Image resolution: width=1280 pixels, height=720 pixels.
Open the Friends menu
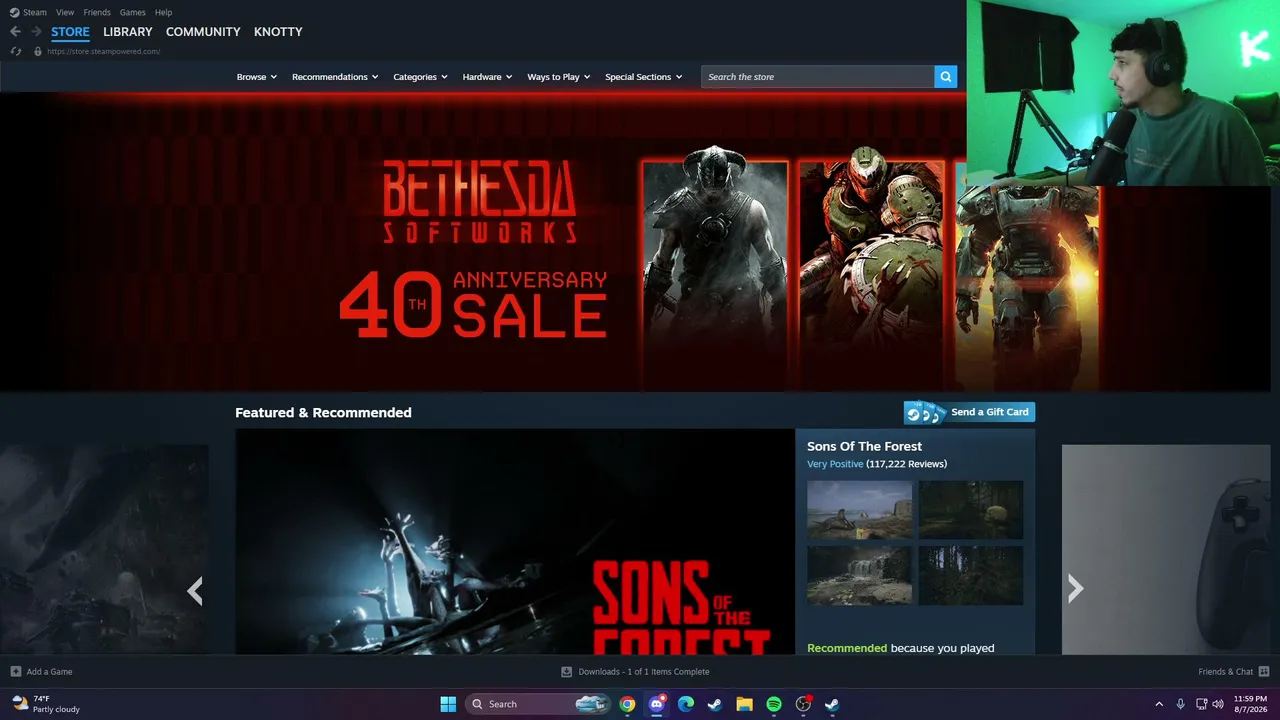[97, 12]
